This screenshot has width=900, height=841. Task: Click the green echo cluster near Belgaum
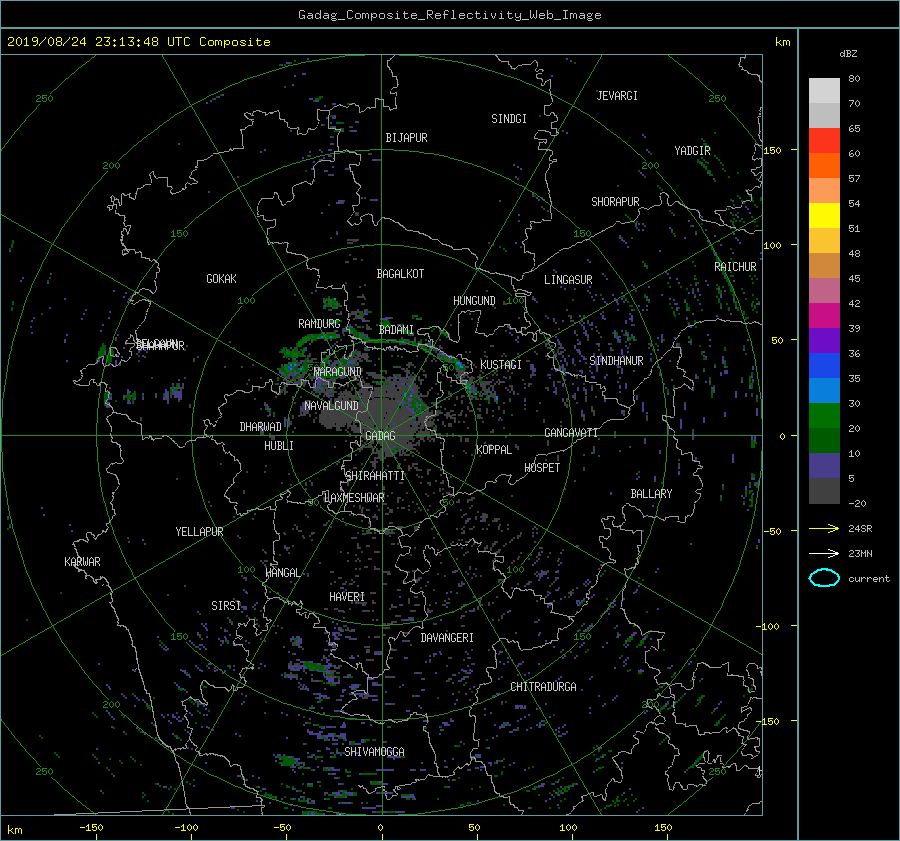coord(107,354)
